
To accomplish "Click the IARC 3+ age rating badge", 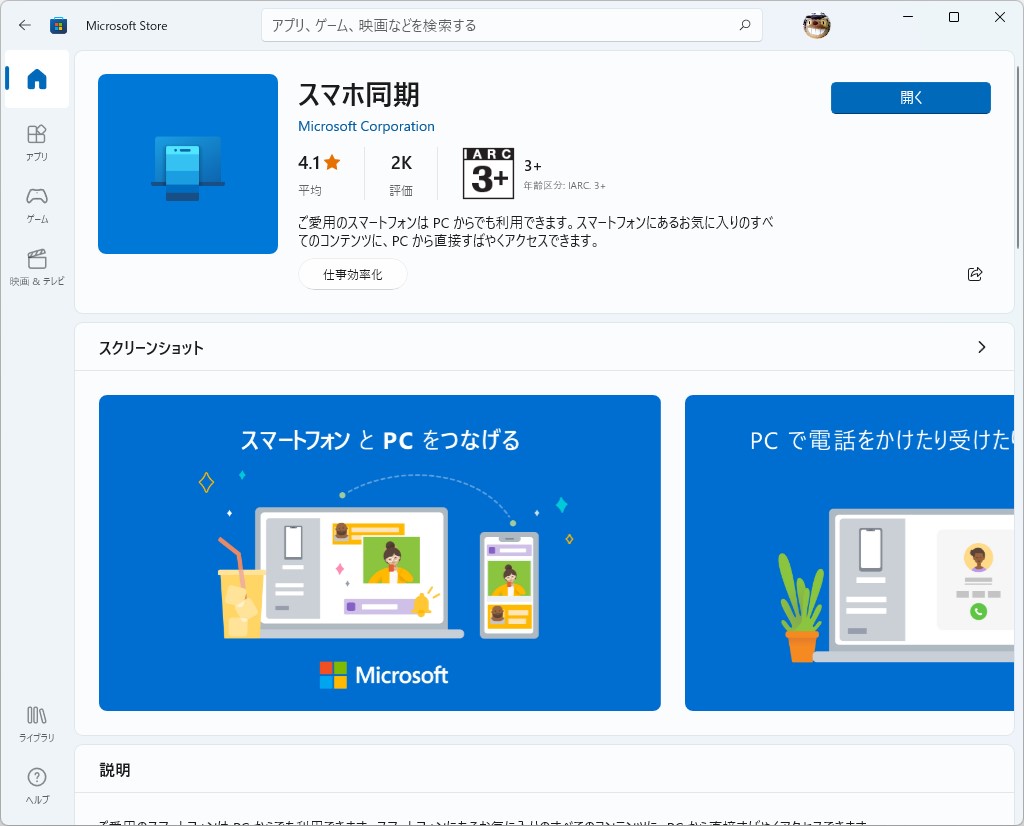I will 487,172.
